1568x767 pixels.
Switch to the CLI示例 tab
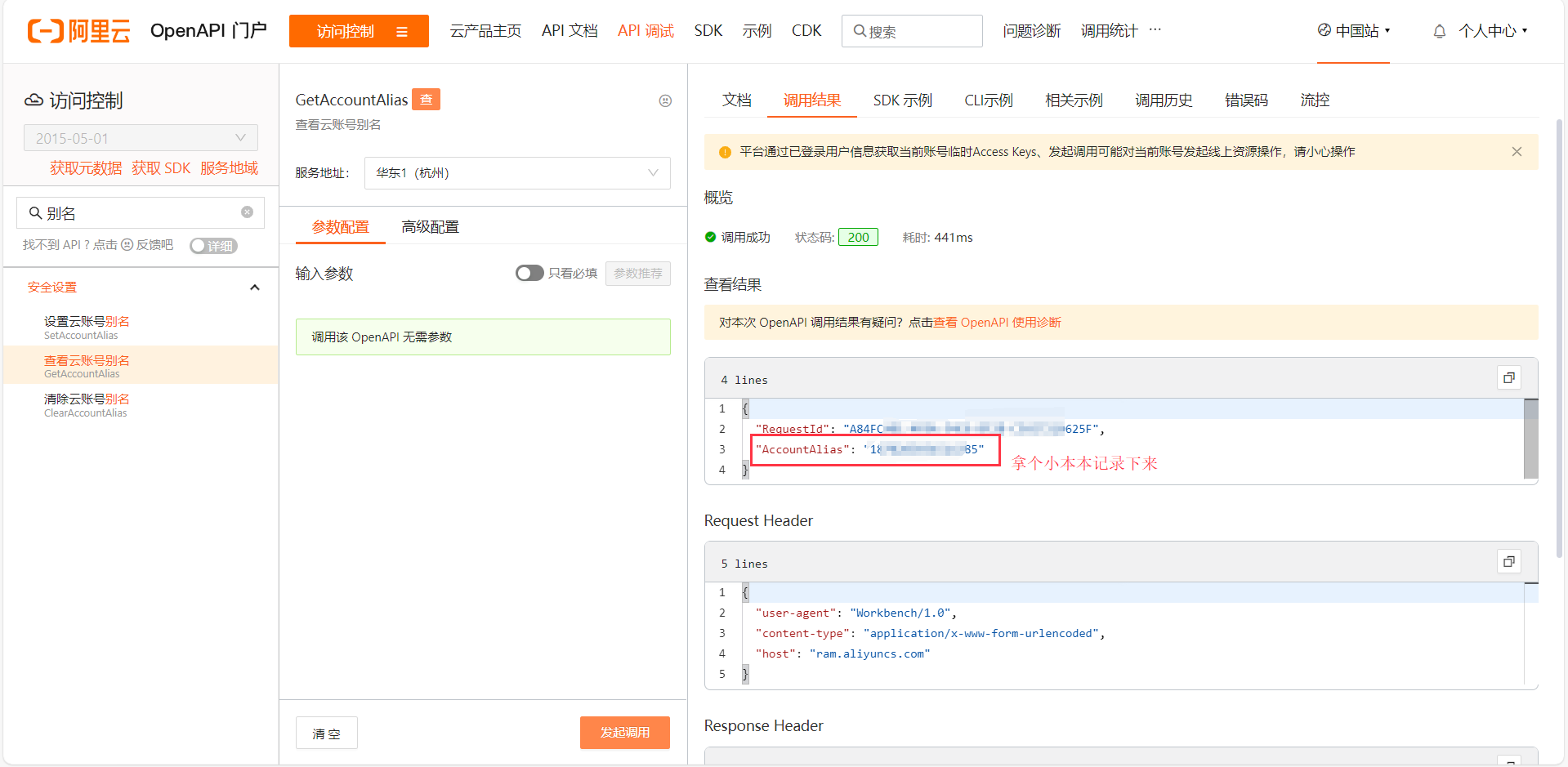click(988, 100)
